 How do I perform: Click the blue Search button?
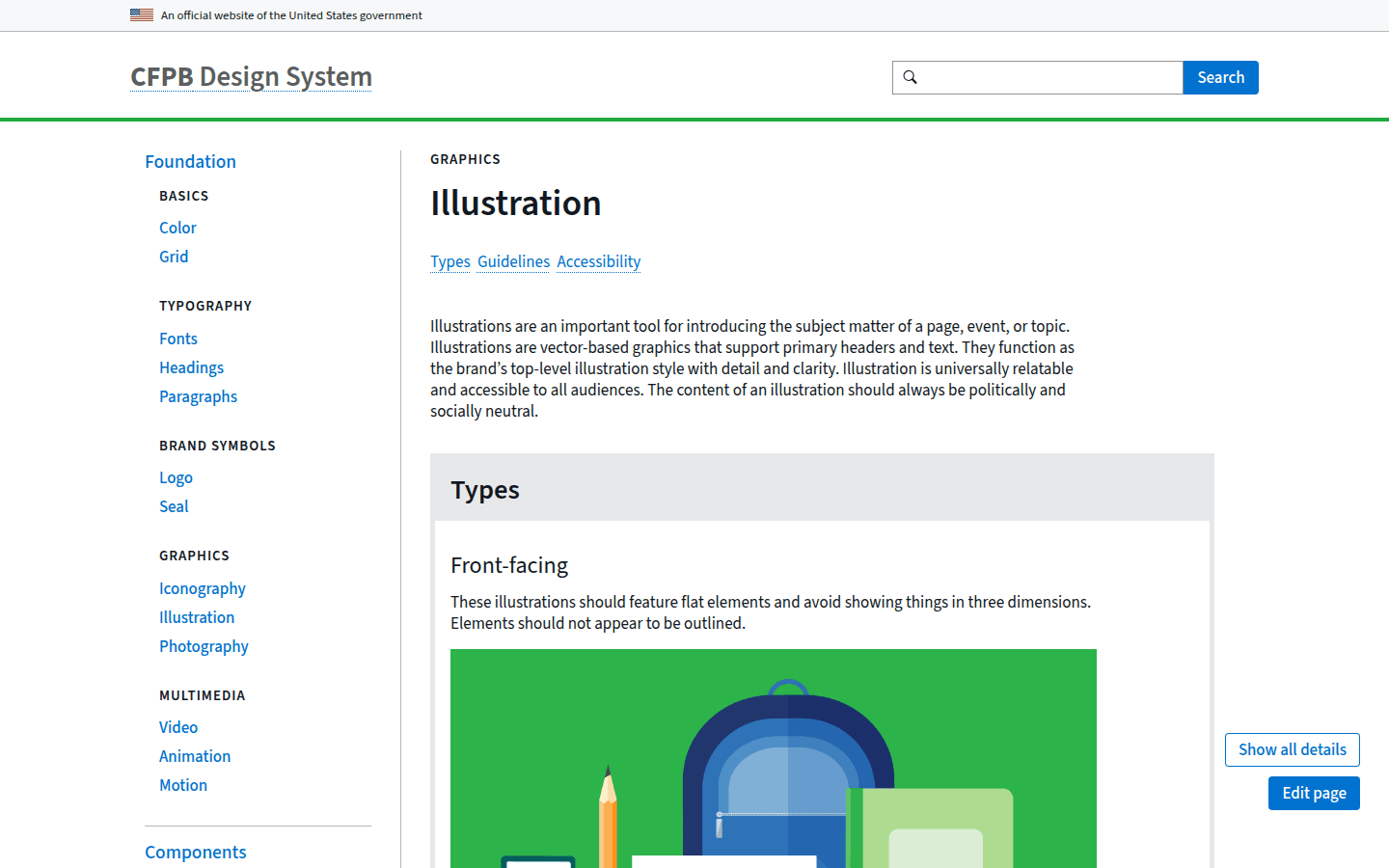[1220, 77]
